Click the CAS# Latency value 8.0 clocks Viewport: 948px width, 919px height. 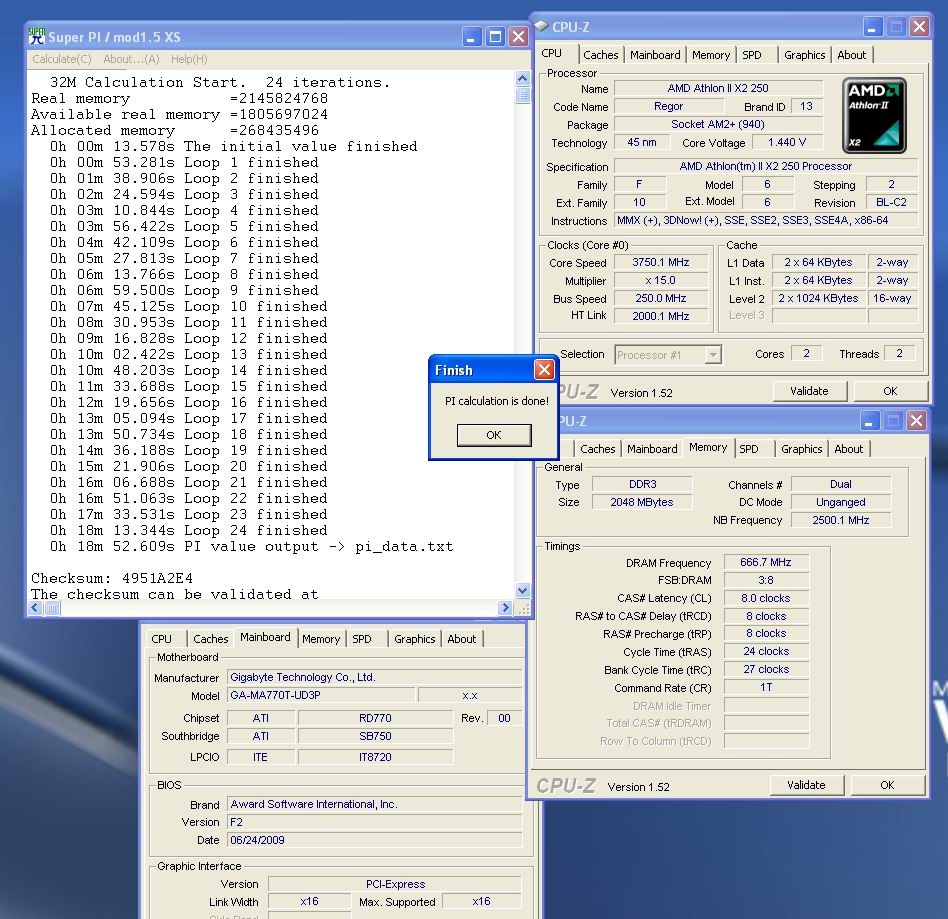(x=765, y=598)
